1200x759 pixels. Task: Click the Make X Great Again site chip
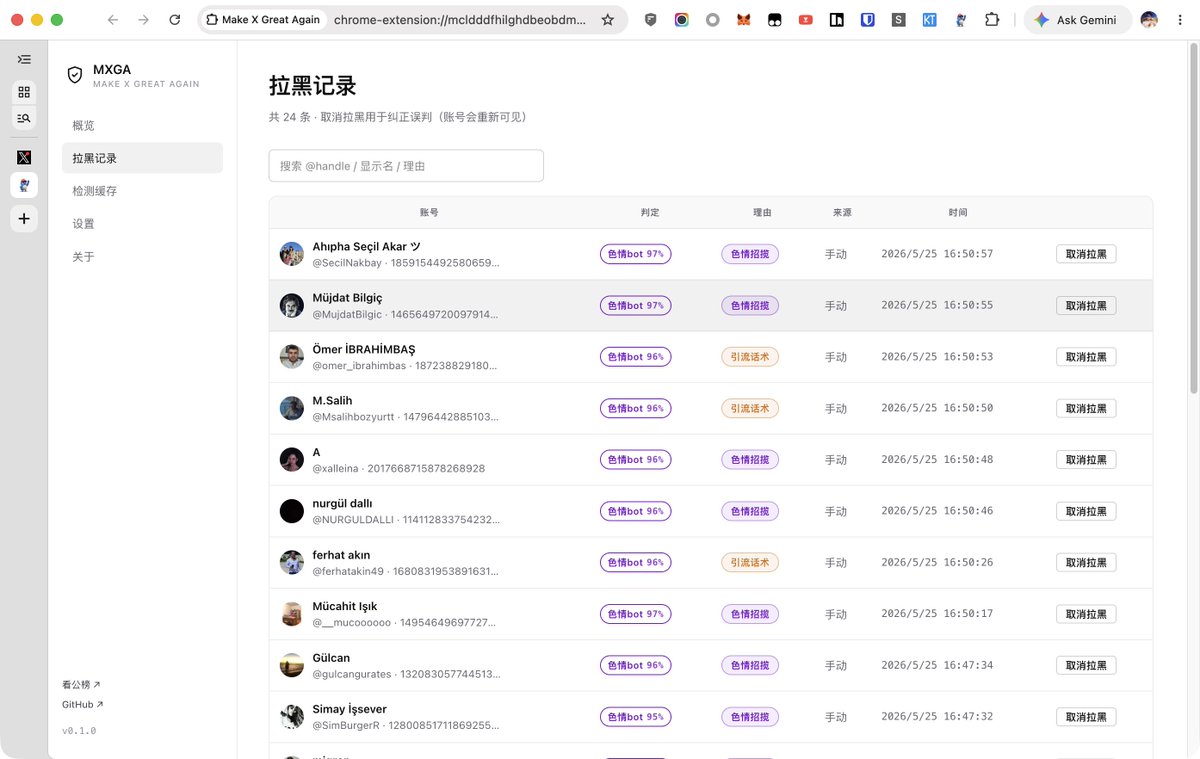point(264,20)
